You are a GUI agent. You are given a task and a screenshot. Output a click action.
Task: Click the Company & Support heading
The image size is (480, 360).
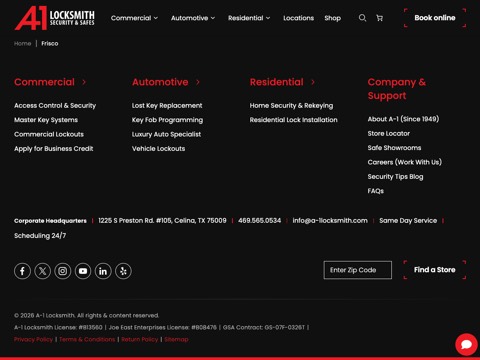(x=397, y=89)
